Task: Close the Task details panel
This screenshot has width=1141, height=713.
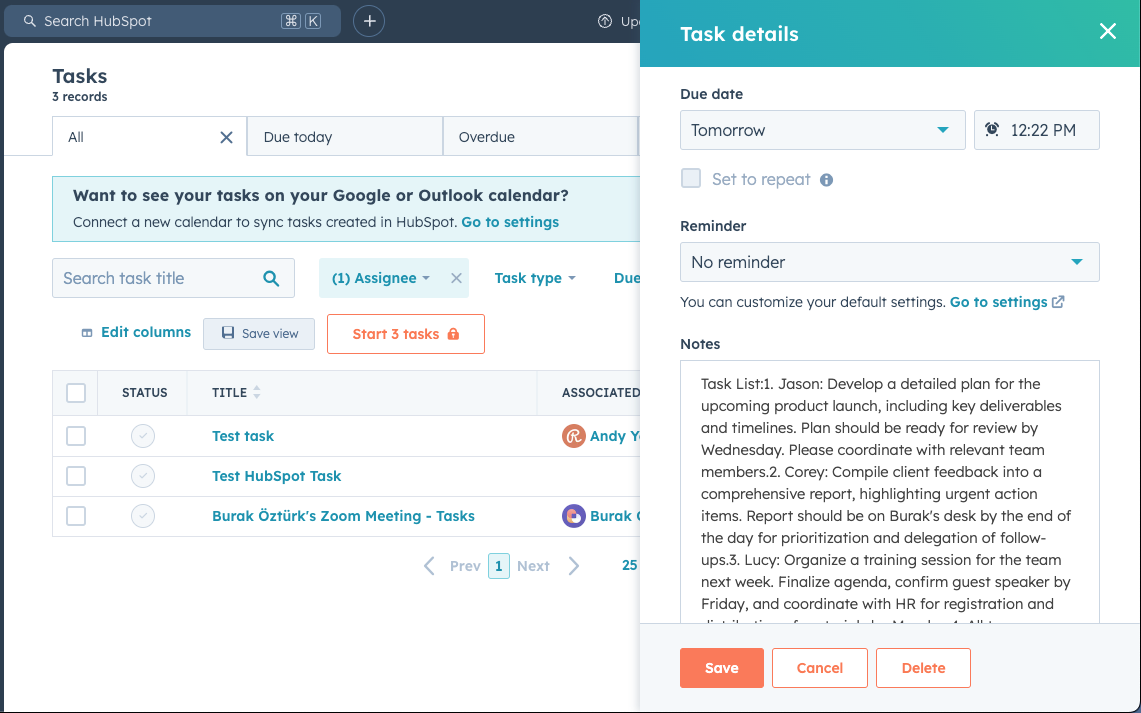Action: (1108, 31)
